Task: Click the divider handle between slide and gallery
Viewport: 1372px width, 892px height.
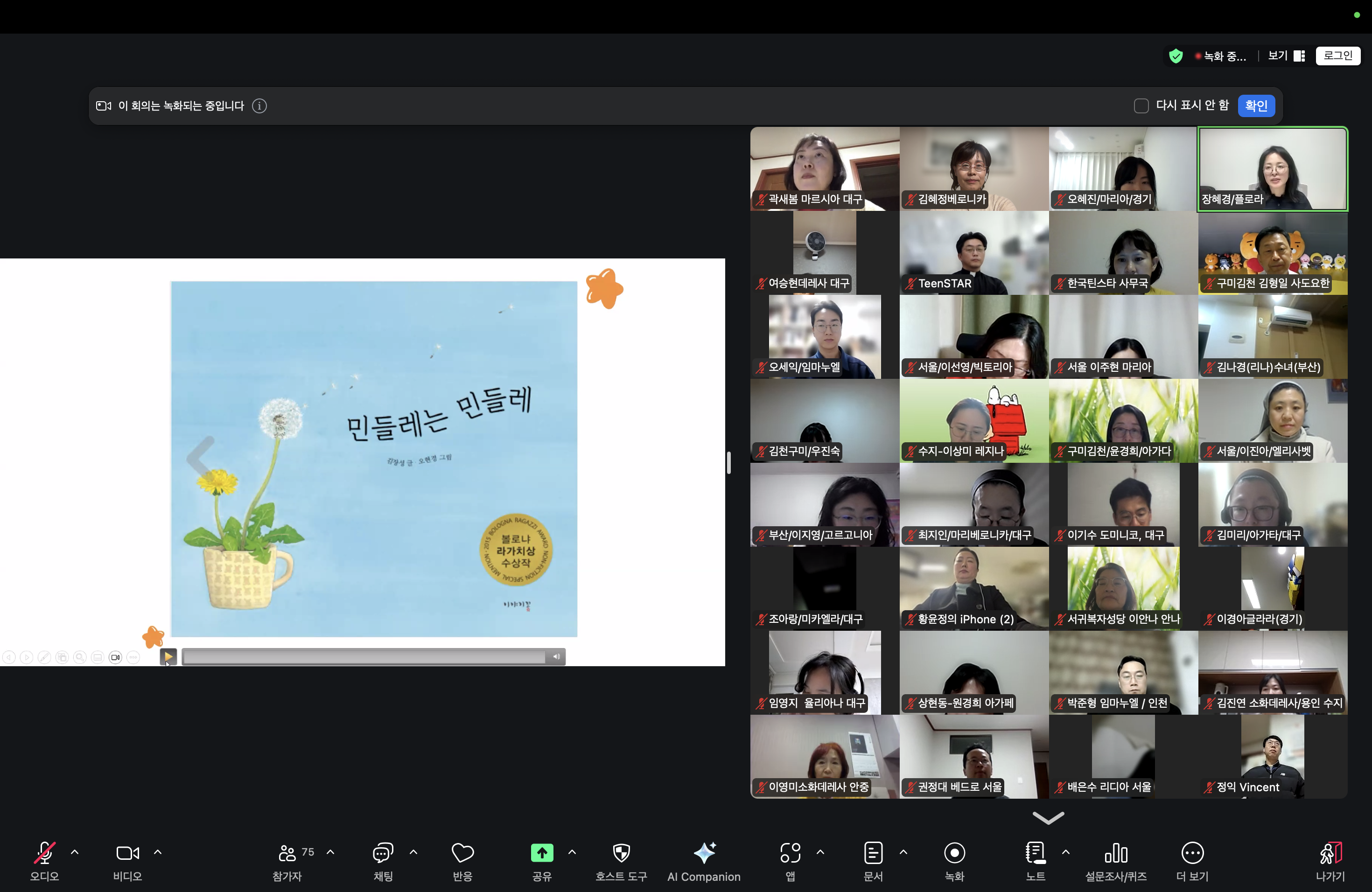Action: 729,463
